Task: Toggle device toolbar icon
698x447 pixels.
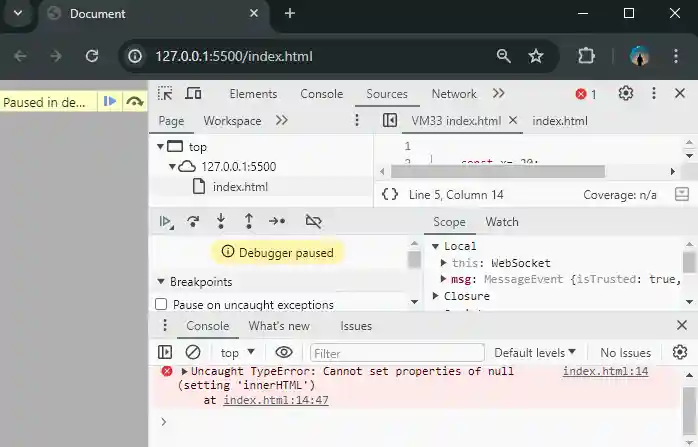Action: click(x=193, y=93)
